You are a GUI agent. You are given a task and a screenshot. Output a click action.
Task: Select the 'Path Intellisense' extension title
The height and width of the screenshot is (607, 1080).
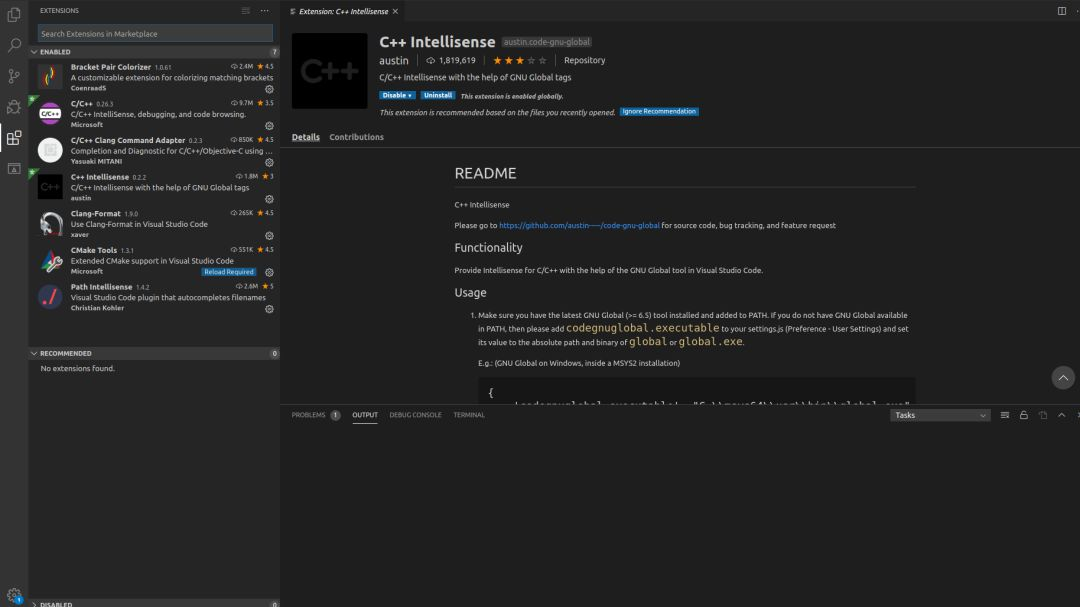101,287
